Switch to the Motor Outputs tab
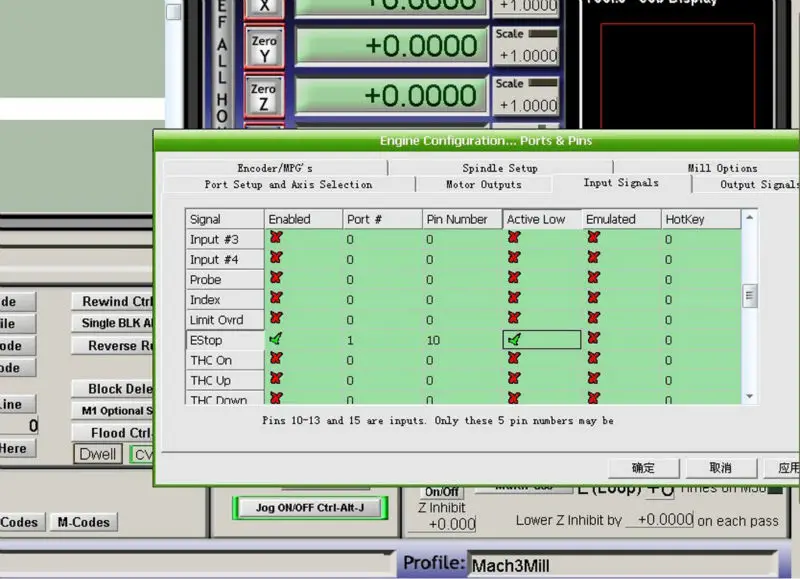The height and width of the screenshot is (579, 800). pyautogui.click(x=484, y=185)
